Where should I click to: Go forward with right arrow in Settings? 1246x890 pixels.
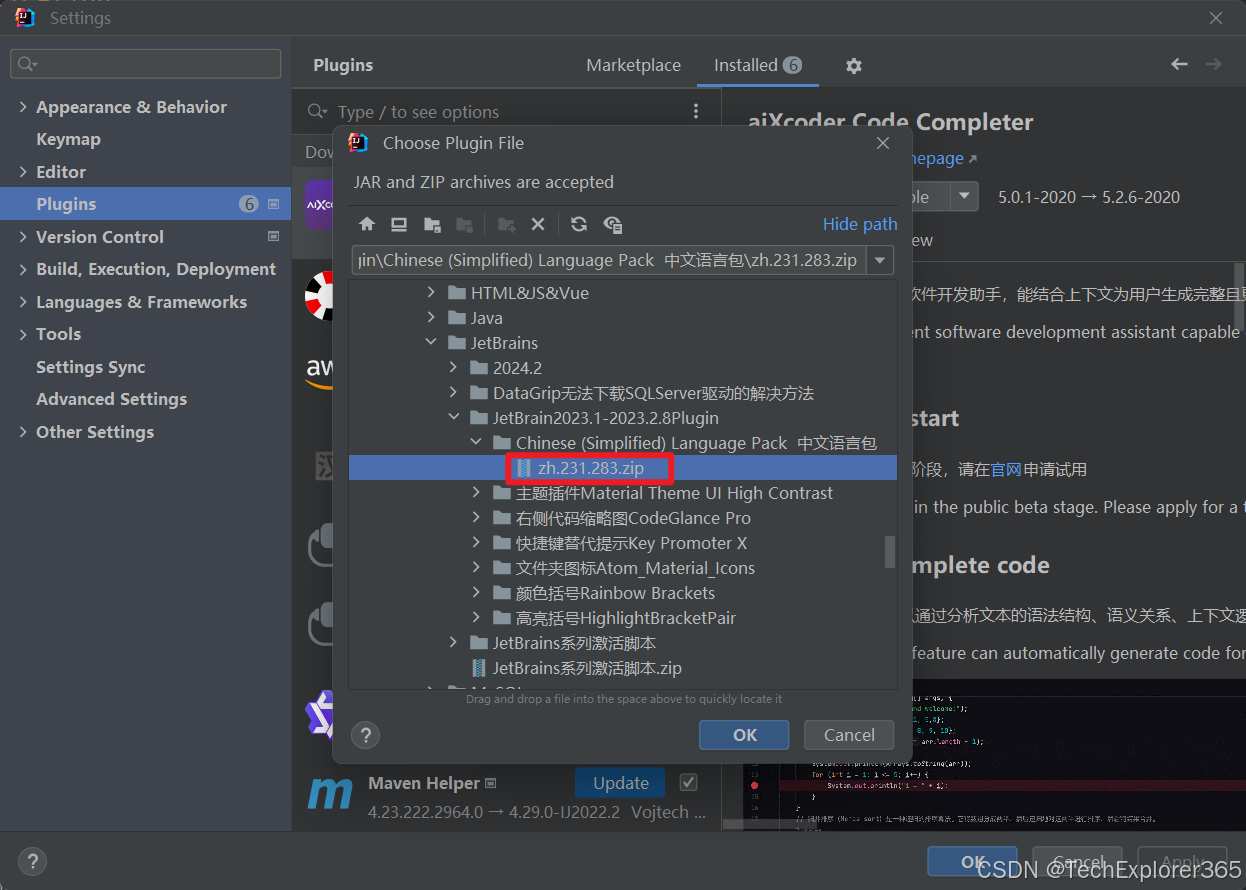1213,64
